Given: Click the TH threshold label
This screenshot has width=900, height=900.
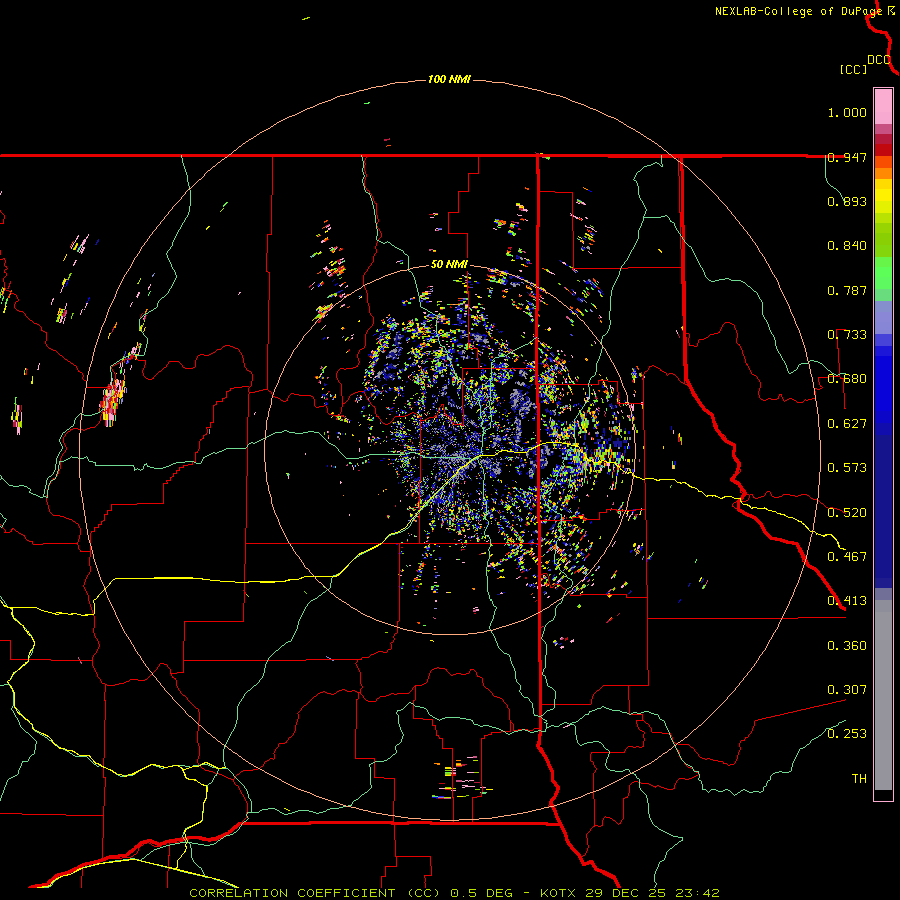Looking at the screenshot, I should (x=859, y=779).
